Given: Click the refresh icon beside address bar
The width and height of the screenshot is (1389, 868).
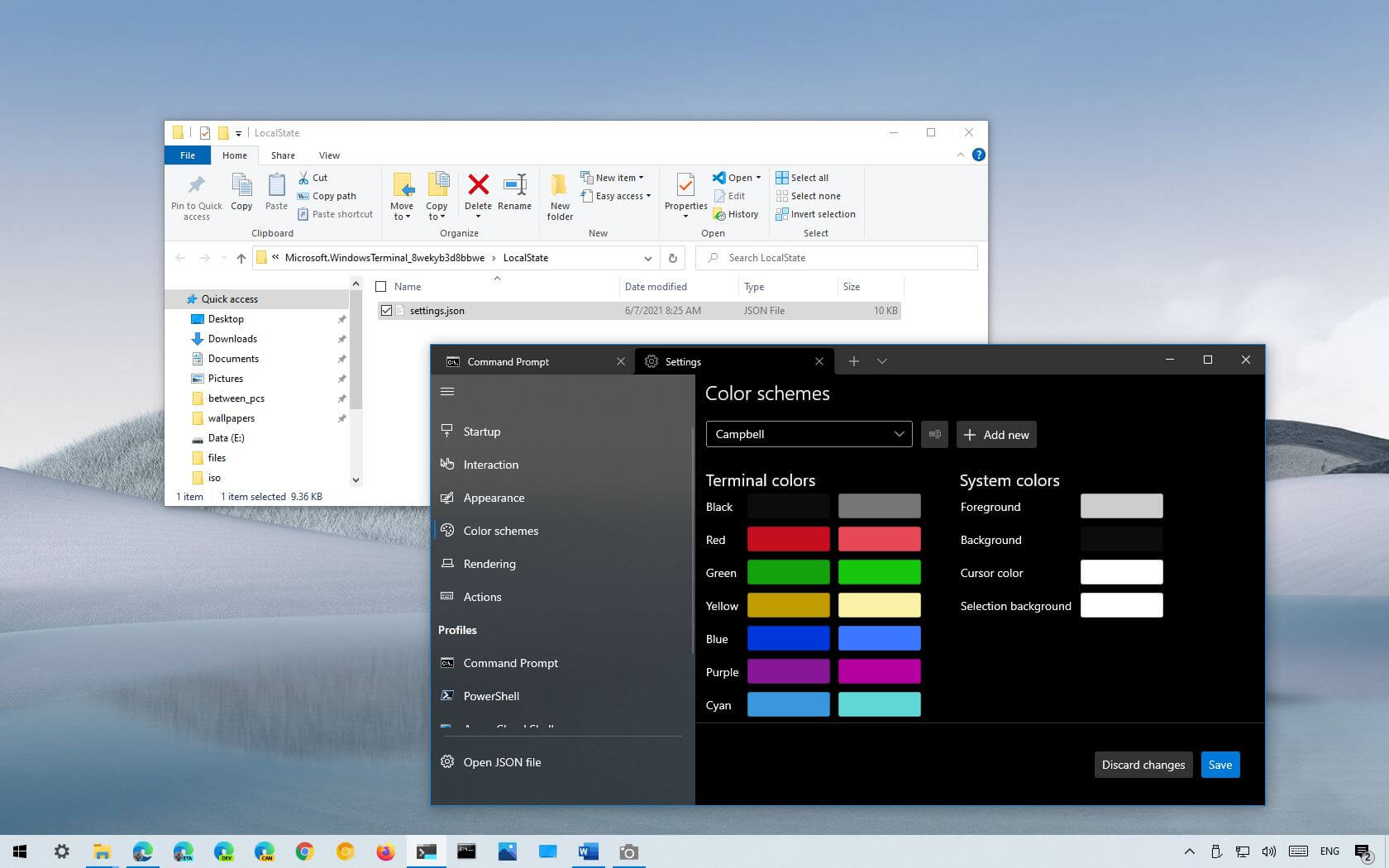Looking at the screenshot, I should click(x=673, y=258).
